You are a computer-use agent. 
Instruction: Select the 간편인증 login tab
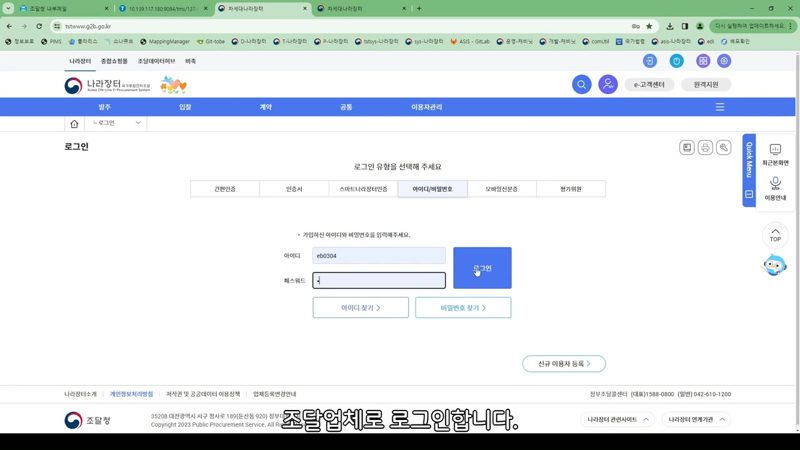pos(224,189)
